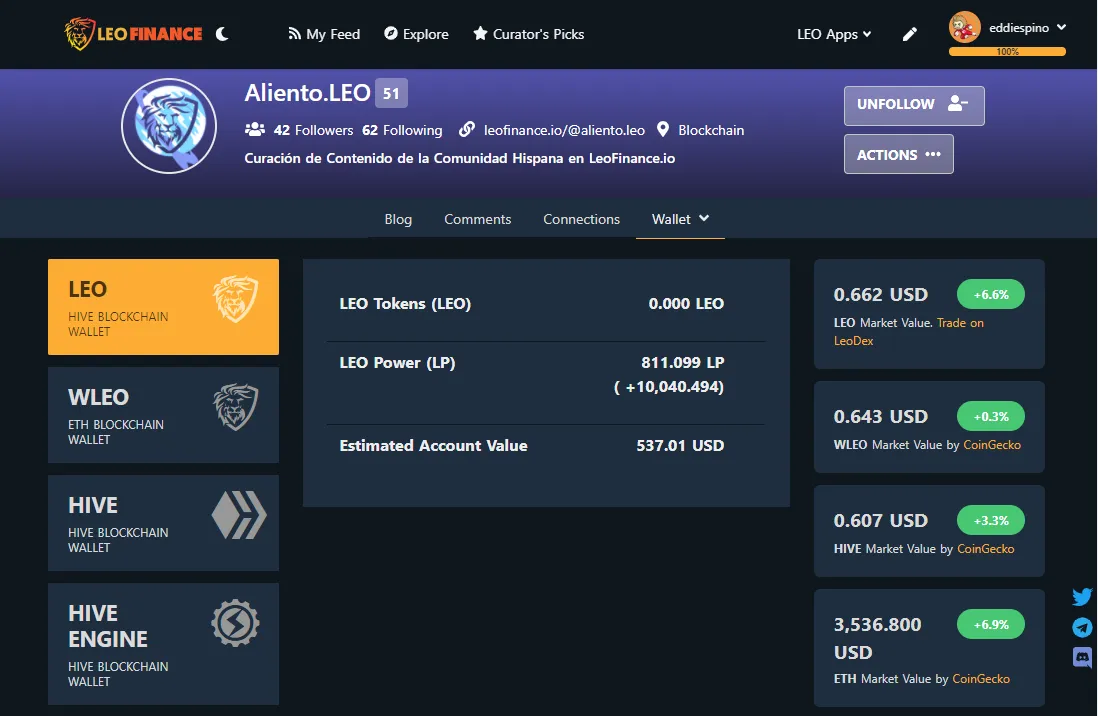This screenshot has width=1098, height=716.
Task: Expand the eddiespino account menu
Action: 1027,27
